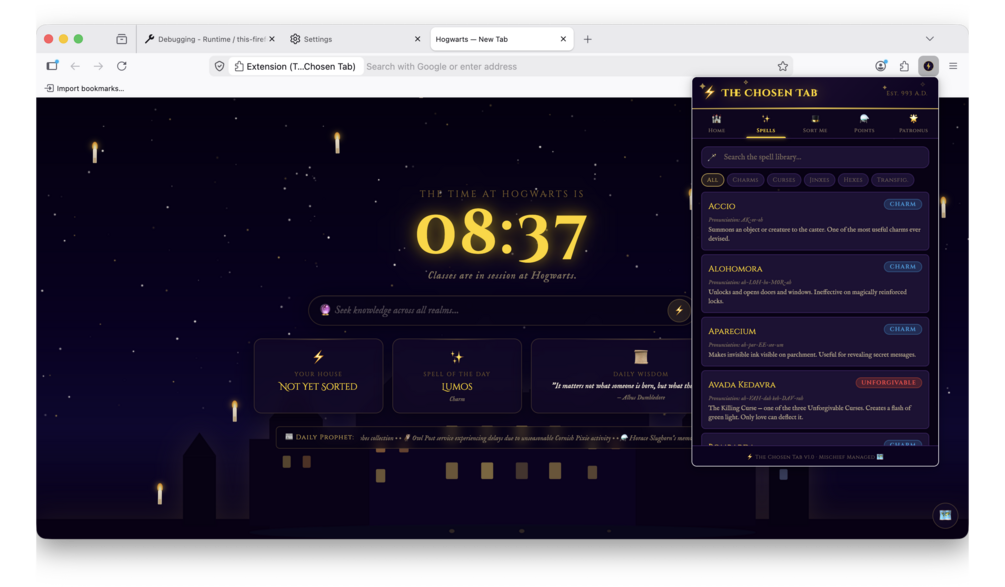Viewport: 1005px width, 587px height.
Task: Expand the list all tabs chevron
Action: (929, 39)
